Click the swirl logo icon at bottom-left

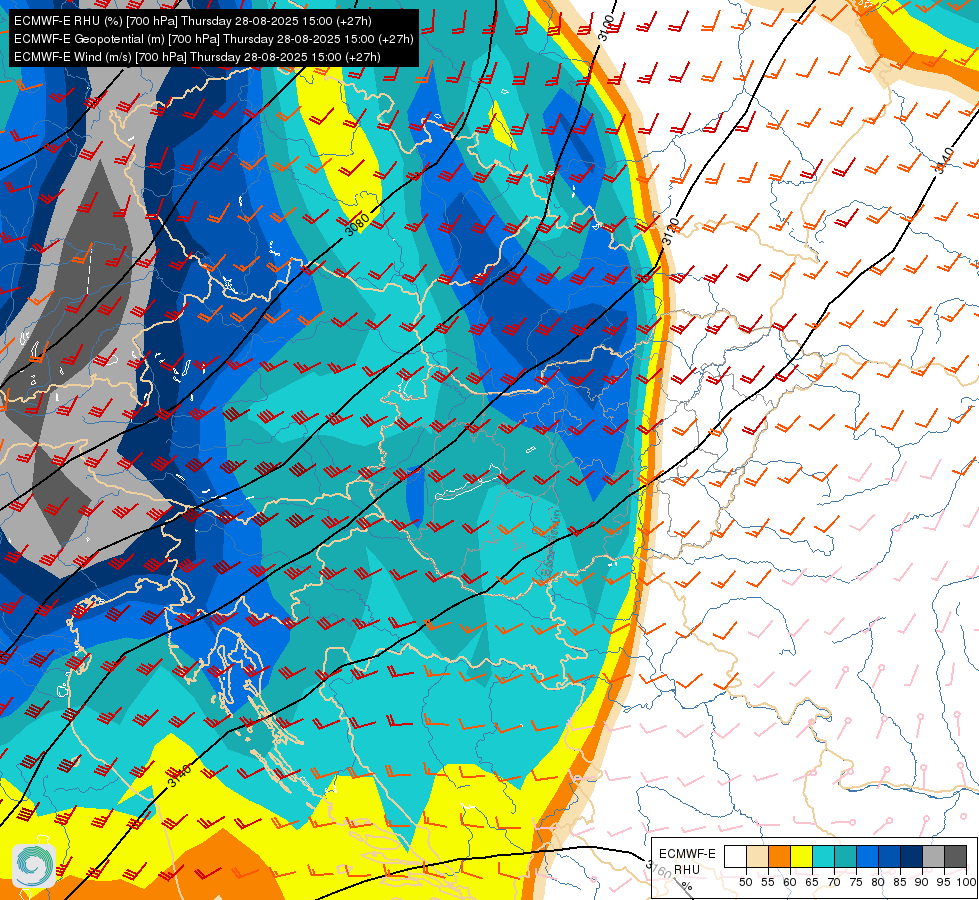point(34,866)
